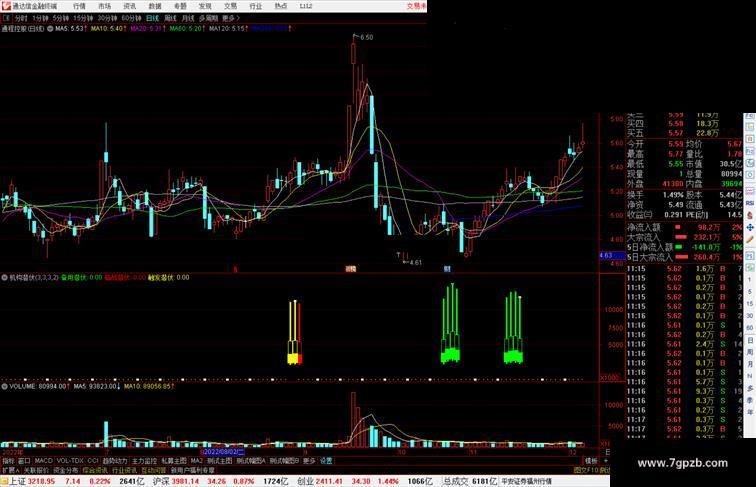
Task: Click the 窗口 button
Action: pyautogui.click(x=24, y=461)
